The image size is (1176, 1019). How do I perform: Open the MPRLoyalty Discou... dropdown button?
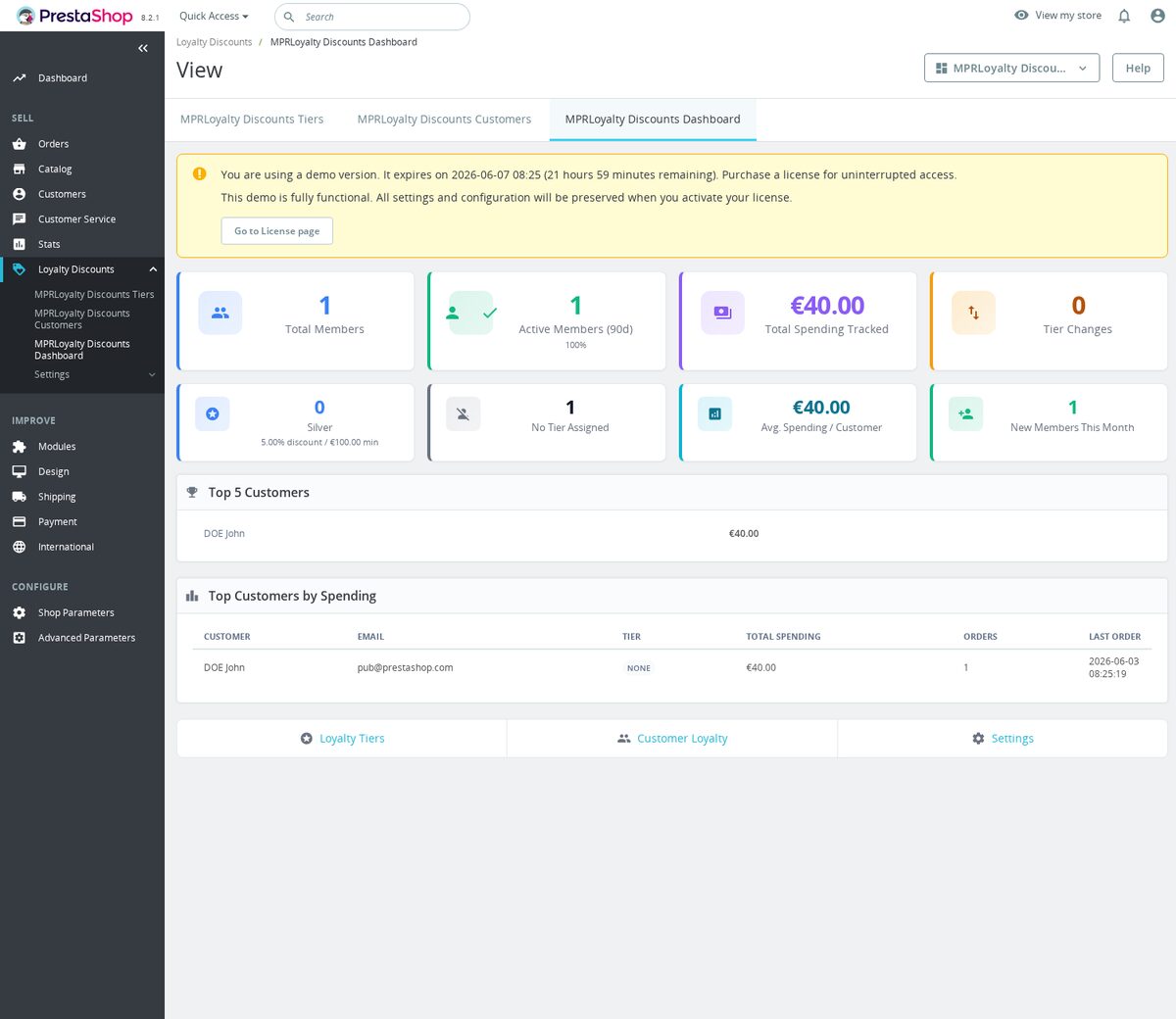click(x=1011, y=69)
